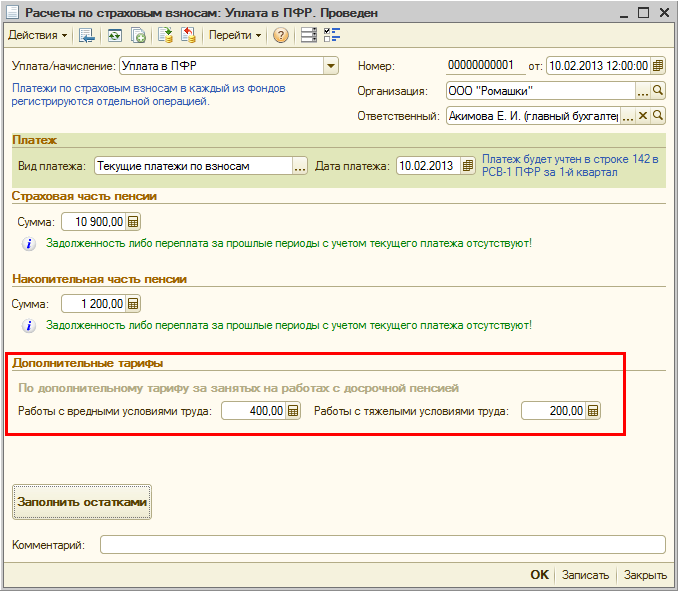Image resolution: width=678 pixels, height=591 pixels.
Task: Click the OK button
Action: click(x=539, y=575)
